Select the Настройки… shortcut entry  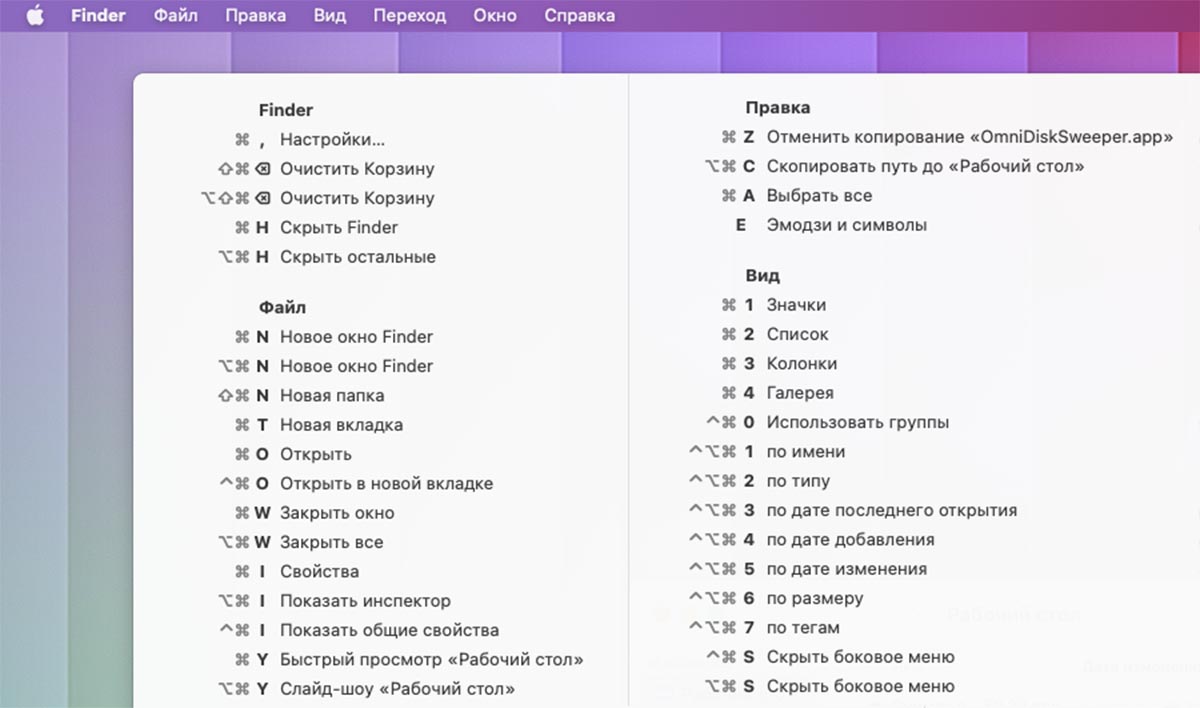click(332, 140)
